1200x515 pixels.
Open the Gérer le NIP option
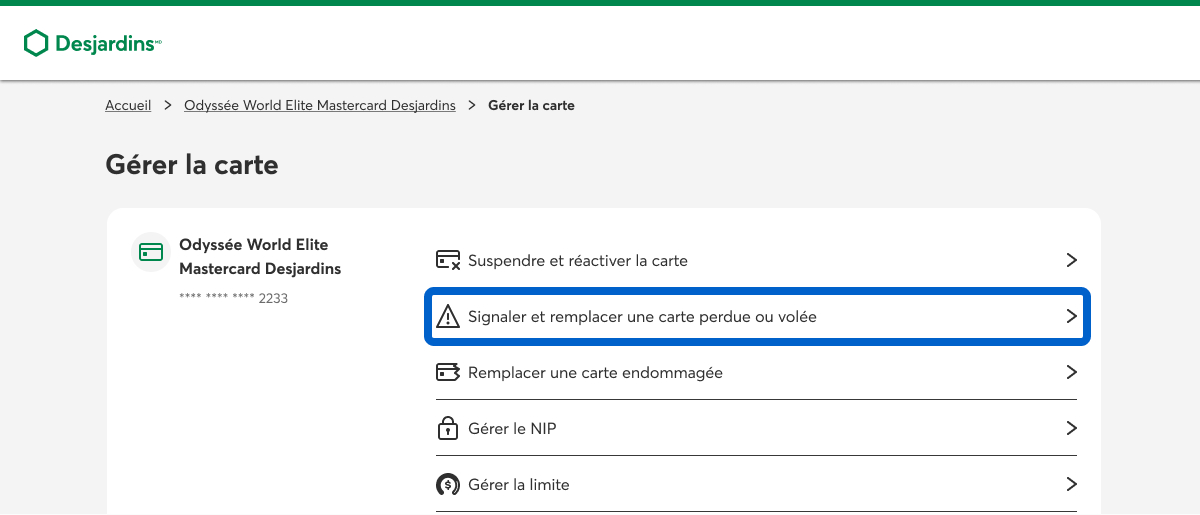(x=512, y=429)
